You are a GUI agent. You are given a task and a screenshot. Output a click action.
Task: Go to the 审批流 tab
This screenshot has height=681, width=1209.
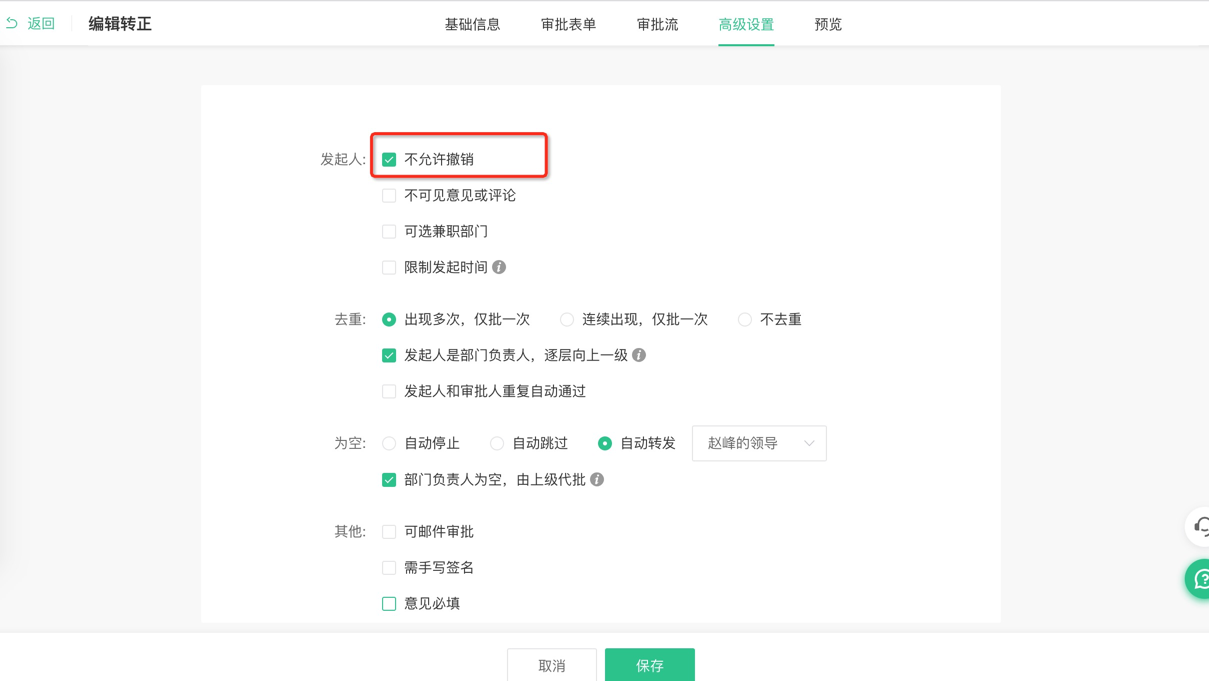click(657, 24)
